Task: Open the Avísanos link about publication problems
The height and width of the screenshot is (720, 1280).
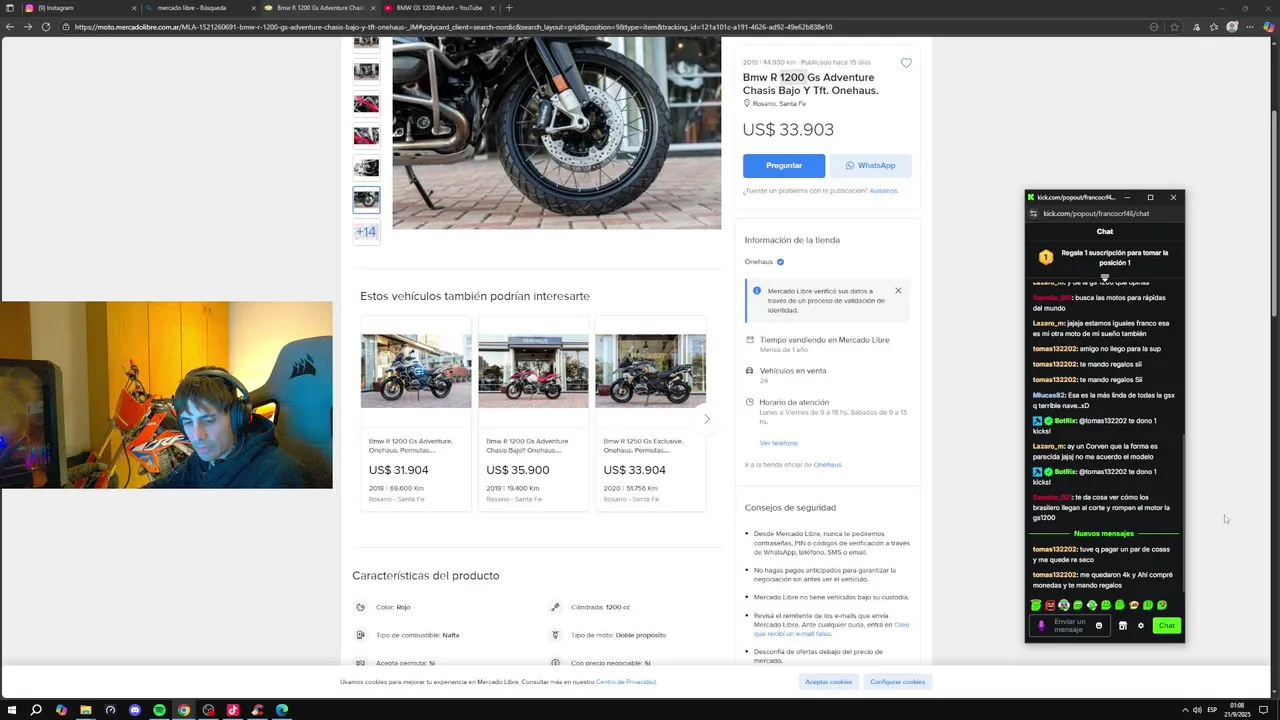Action: pos(883,191)
